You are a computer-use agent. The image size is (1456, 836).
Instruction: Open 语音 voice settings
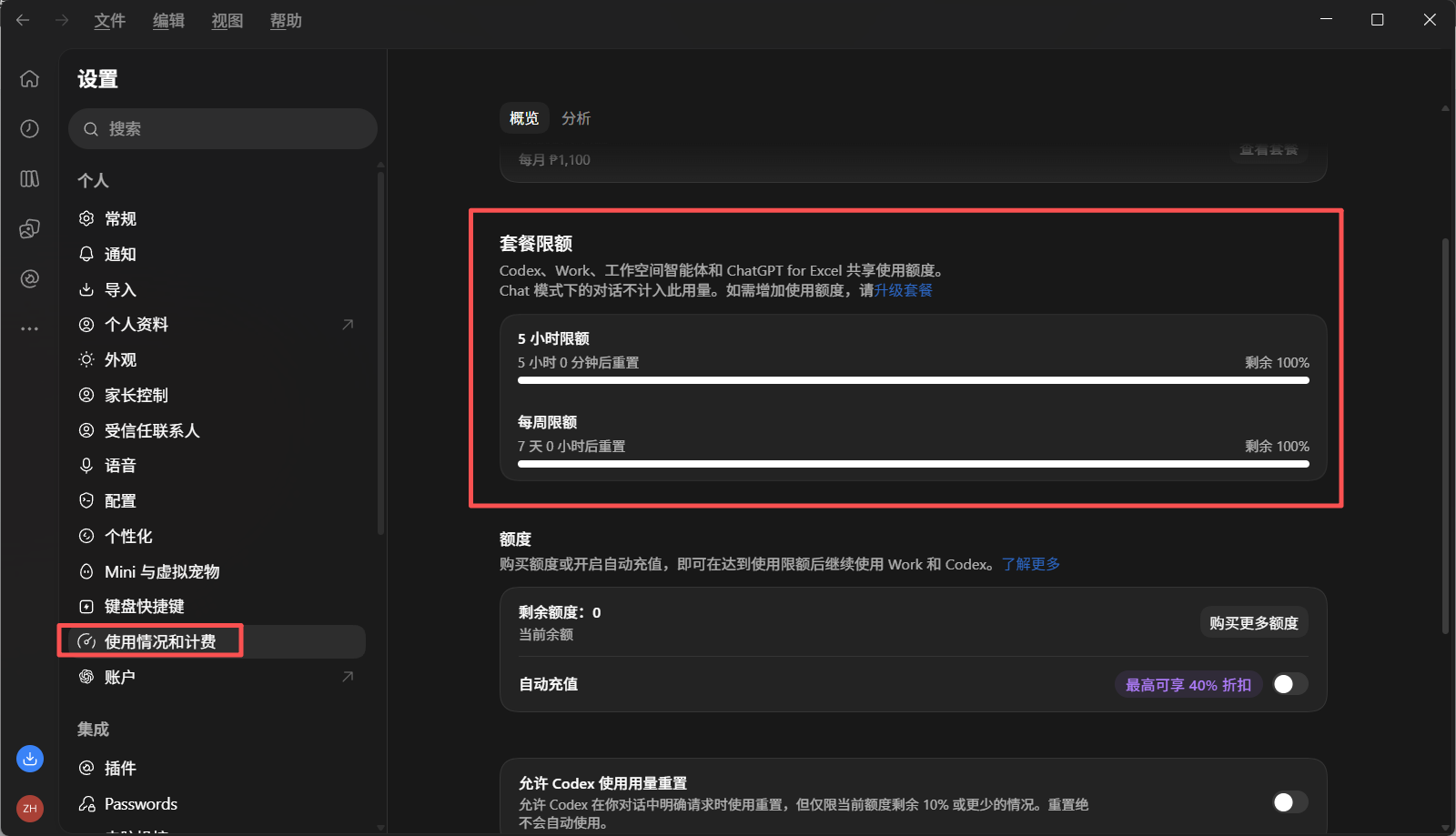coord(217,465)
